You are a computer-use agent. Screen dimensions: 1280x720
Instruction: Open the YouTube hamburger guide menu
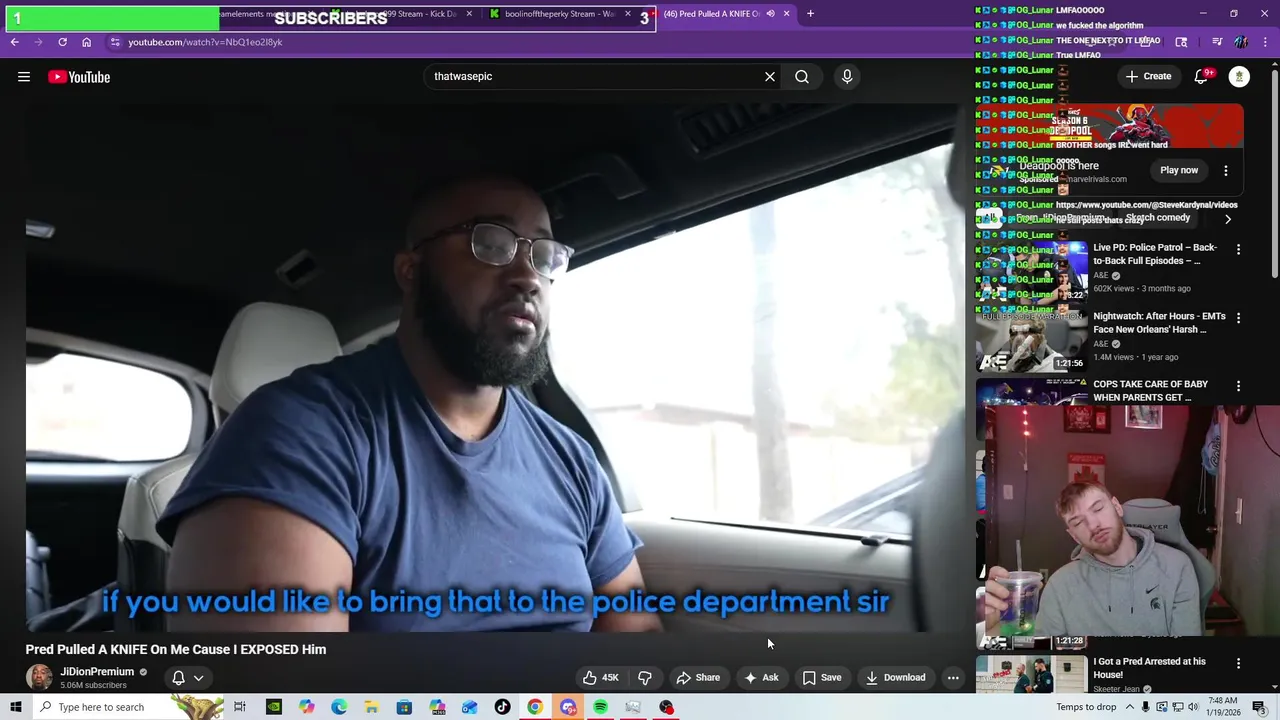coord(24,77)
